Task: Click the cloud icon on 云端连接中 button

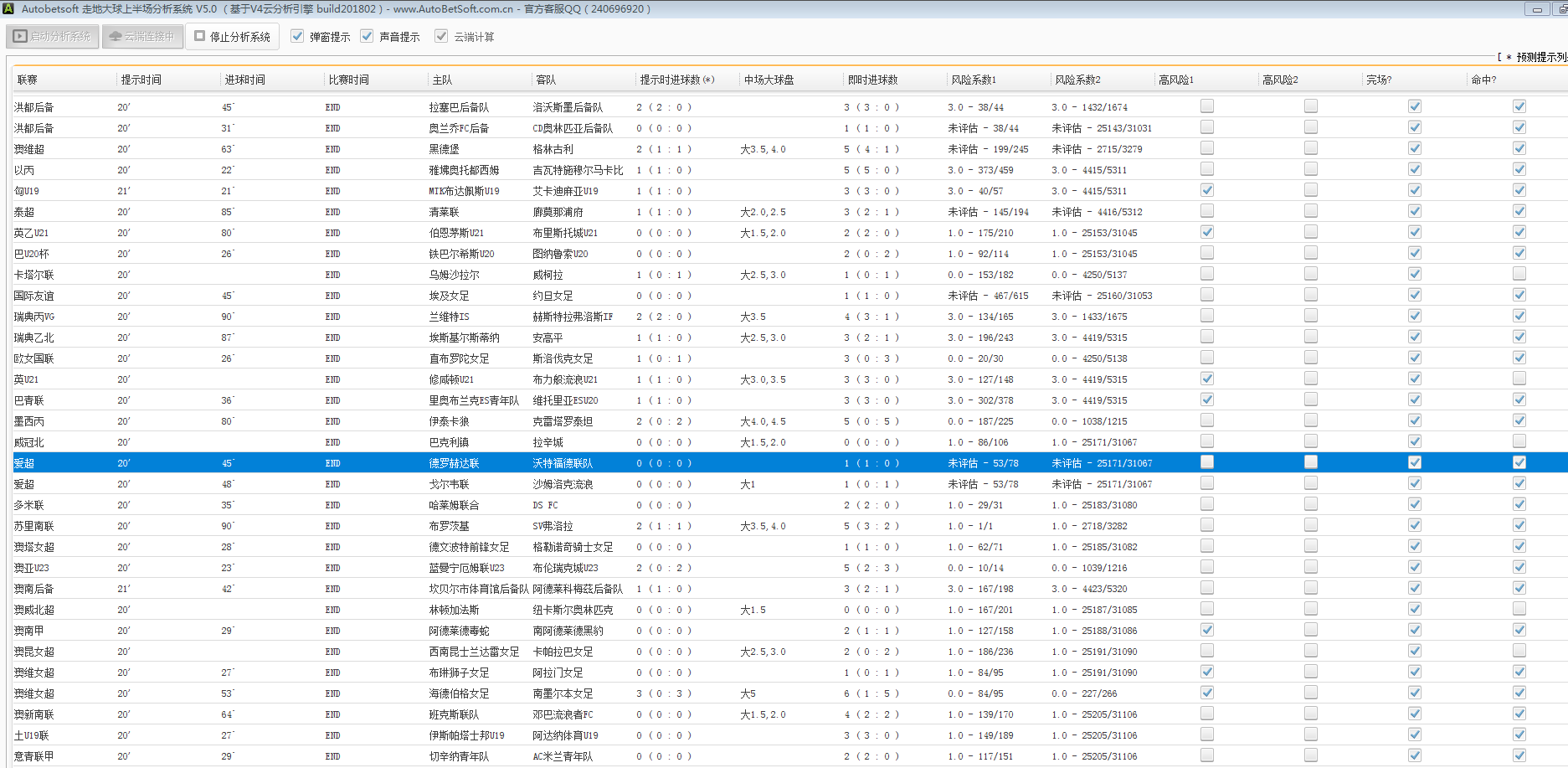Action: tap(116, 37)
